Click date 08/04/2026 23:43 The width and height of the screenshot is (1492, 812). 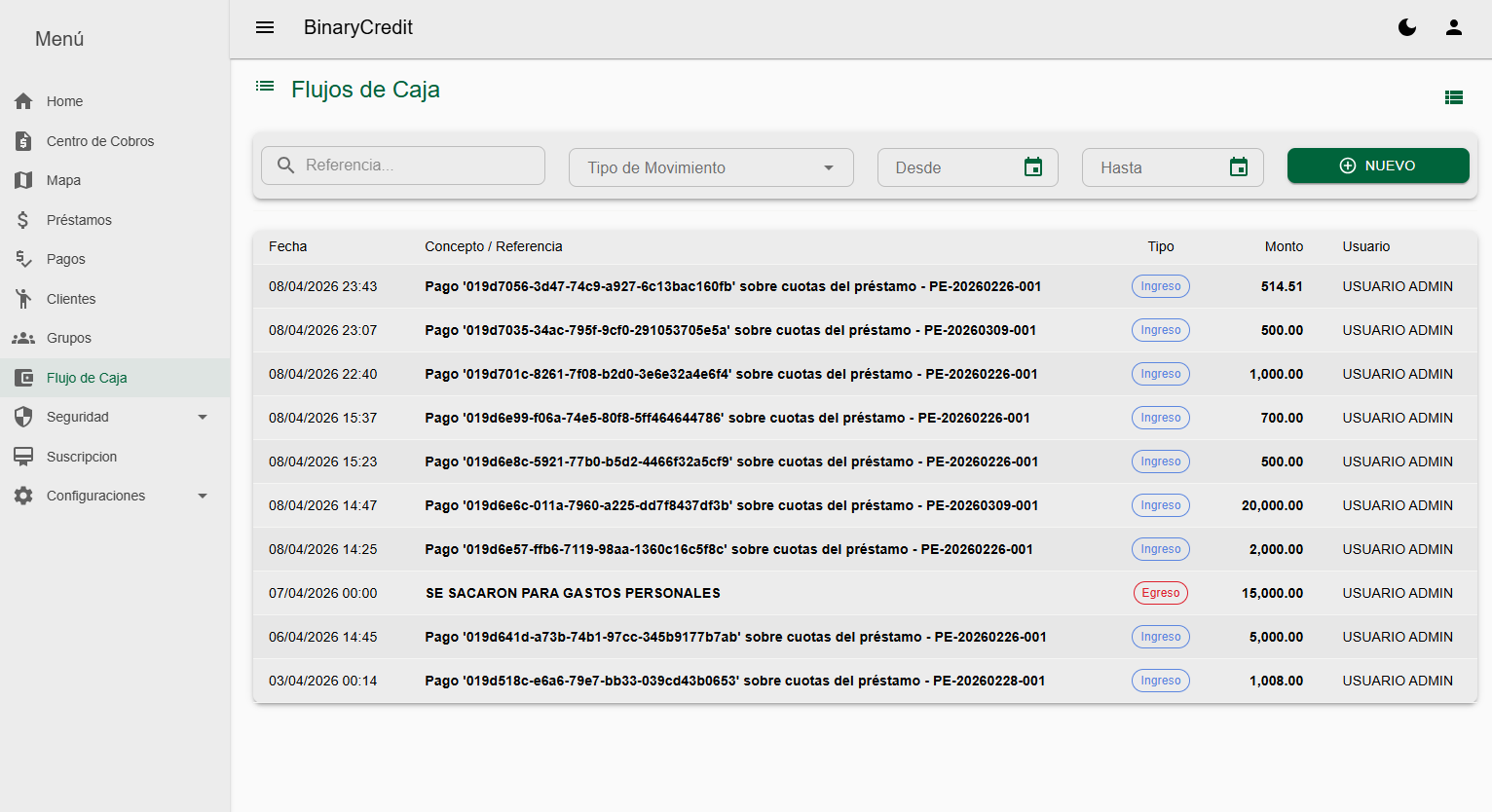(322, 286)
